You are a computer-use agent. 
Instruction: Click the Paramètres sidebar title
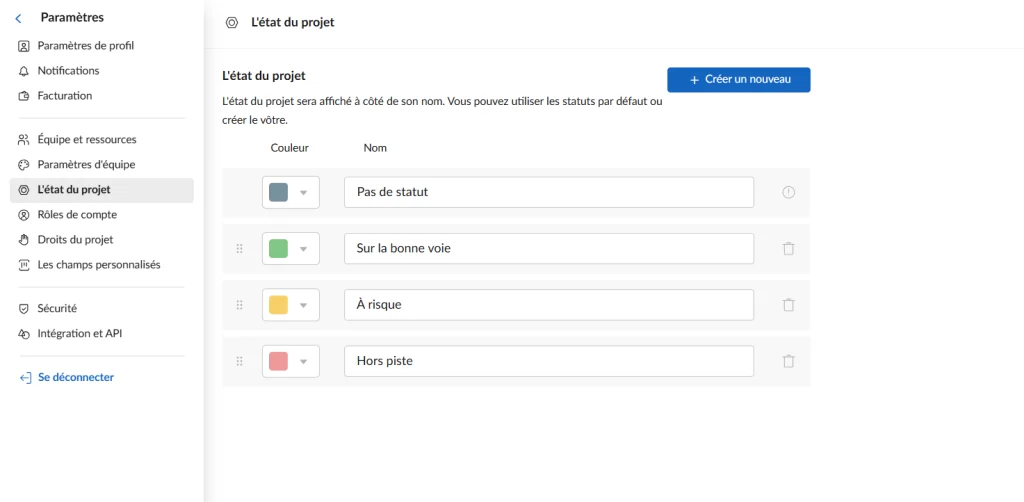72,18
